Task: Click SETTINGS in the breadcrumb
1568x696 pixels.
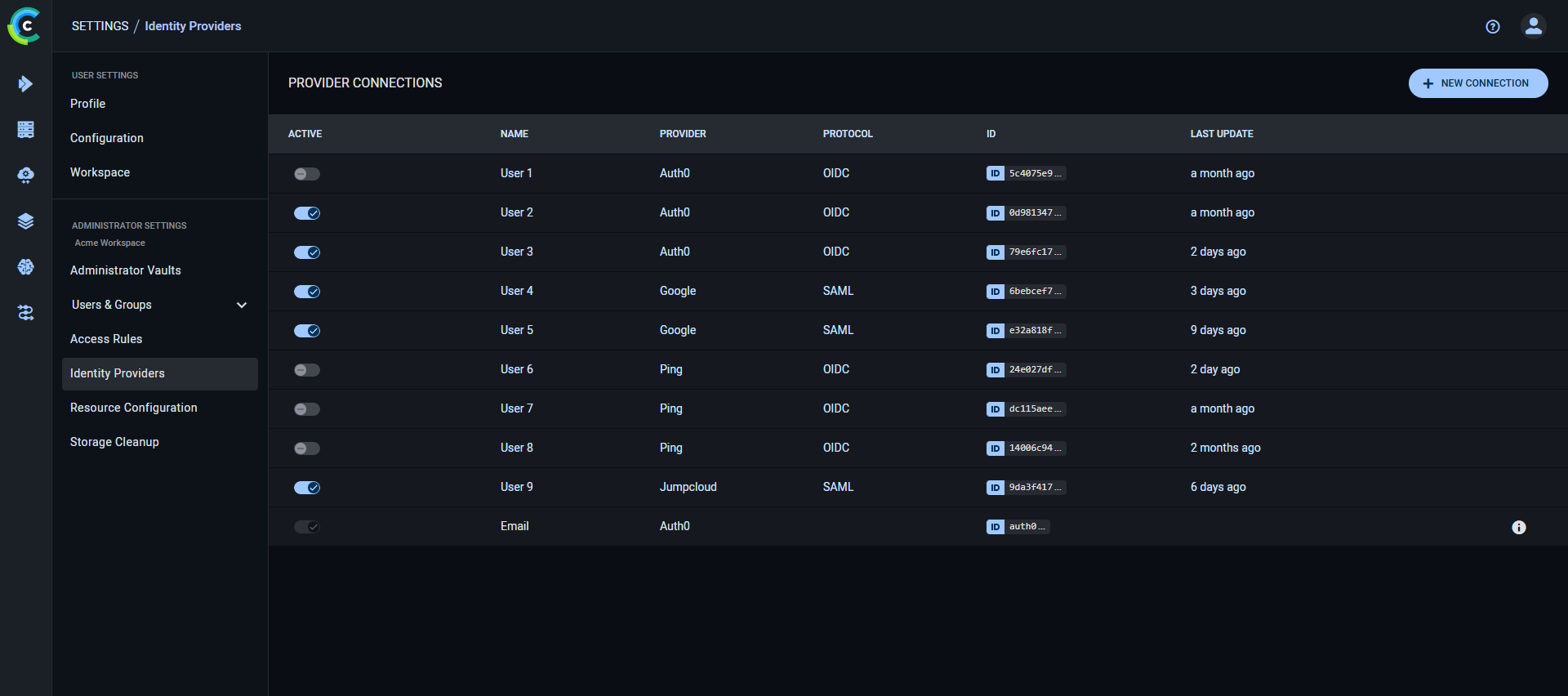Action: [x=100, y=26]
